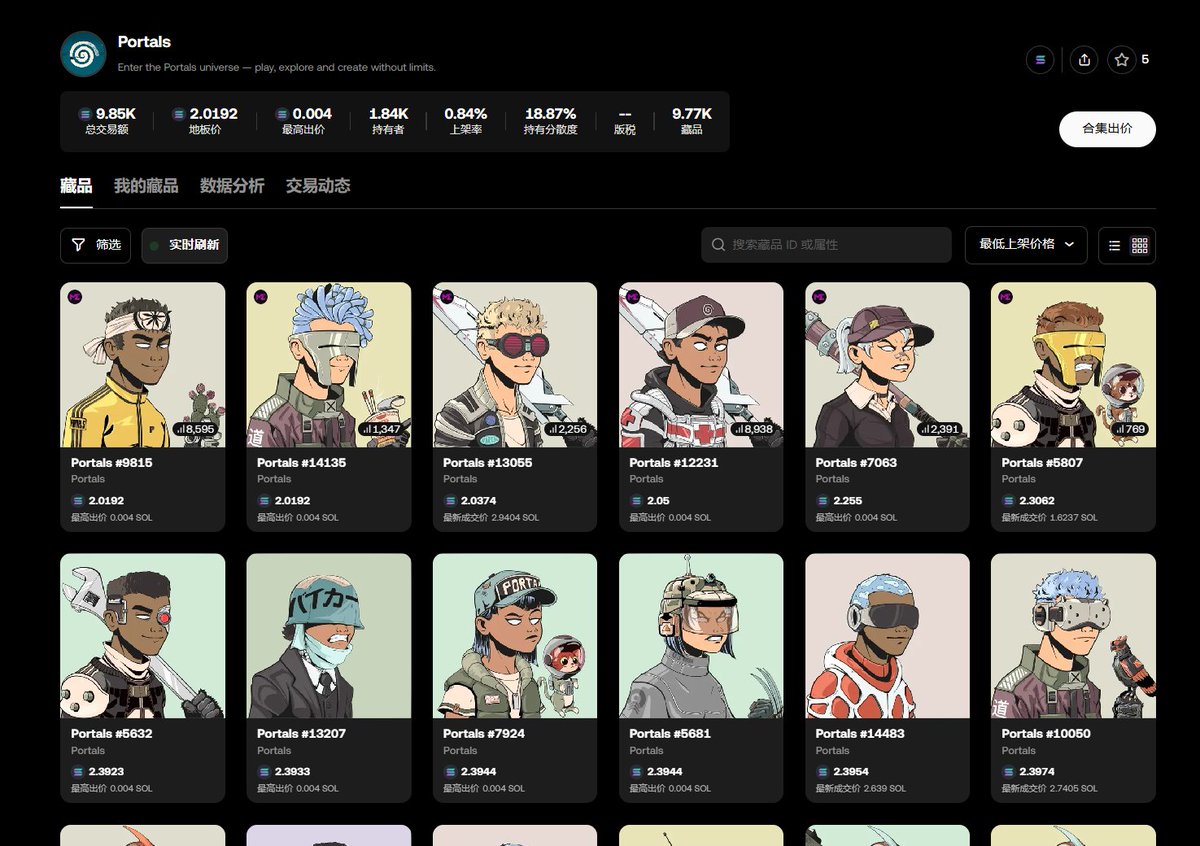Share the Portals collection
1200x846 pixels.
1084,60
